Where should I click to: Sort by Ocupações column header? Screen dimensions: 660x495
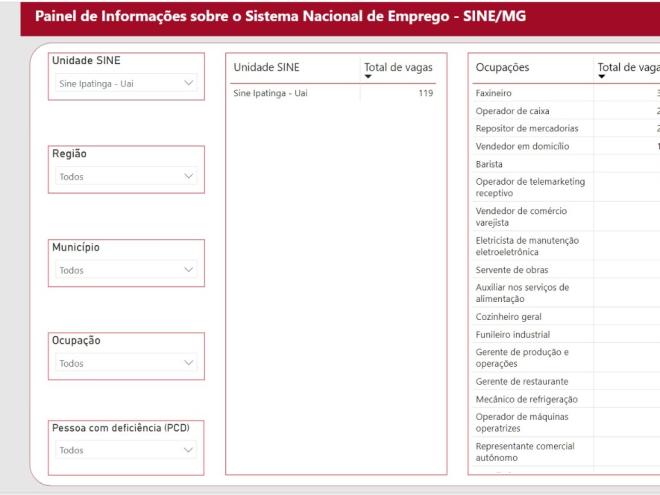click(x=503, y=67)
